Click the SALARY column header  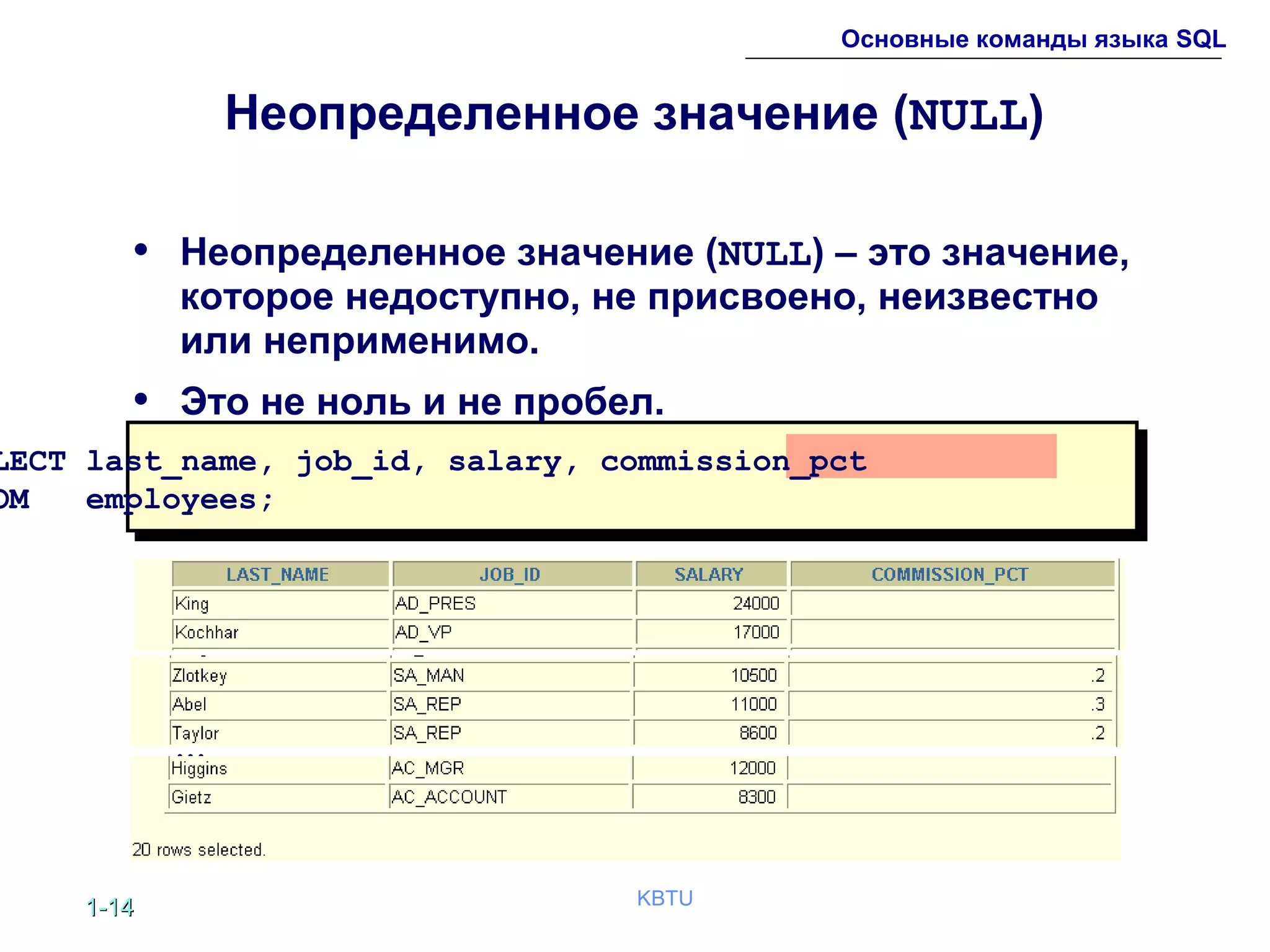(x=711, y=574)
